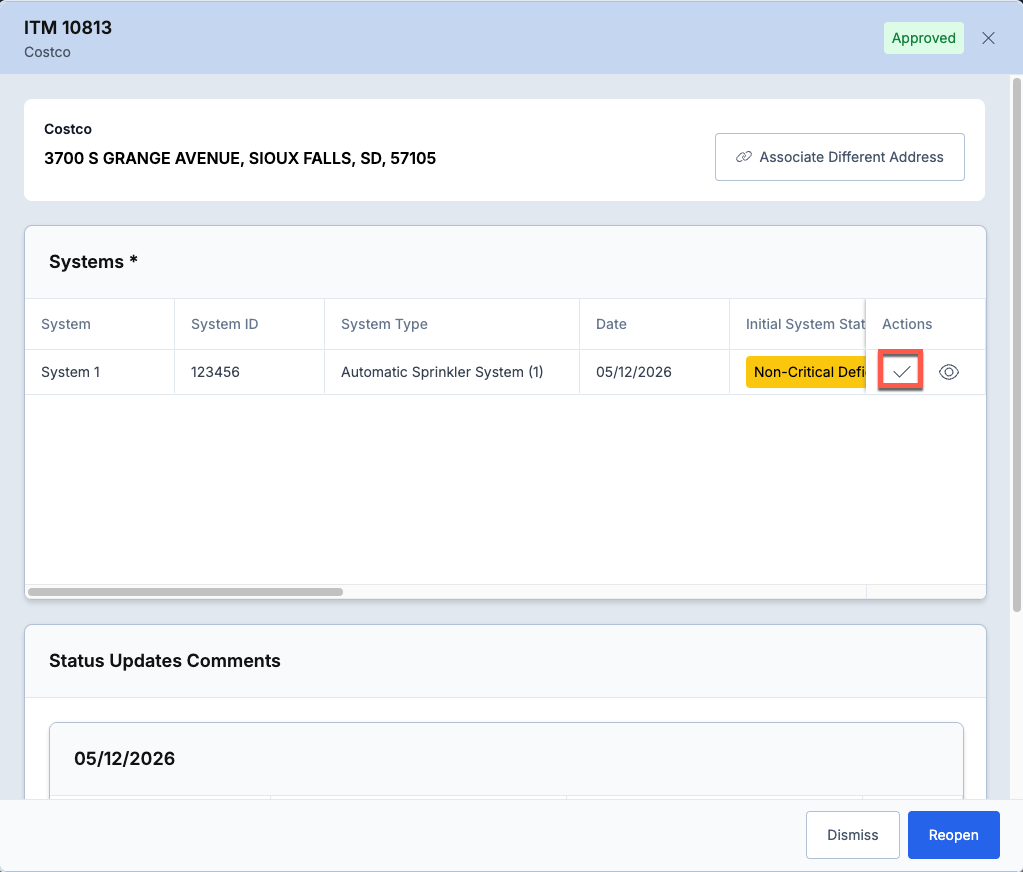Image resolution: width=1023 pixels, height=872 pixels.
Task: Click the checkmark action for System 1
Action: pyautogui.click(x=901, y=372)
